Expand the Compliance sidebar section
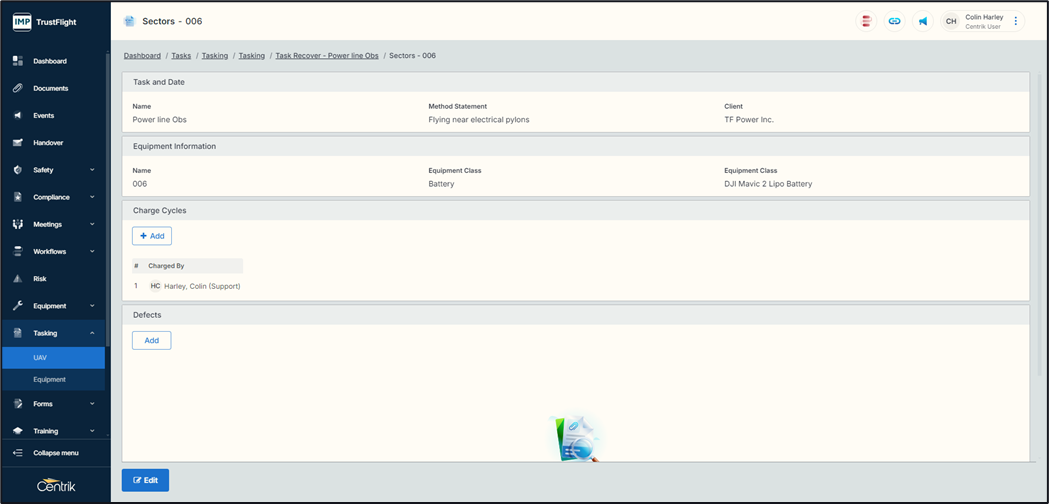Viewport: 1049px width, 504px height. 54,197
